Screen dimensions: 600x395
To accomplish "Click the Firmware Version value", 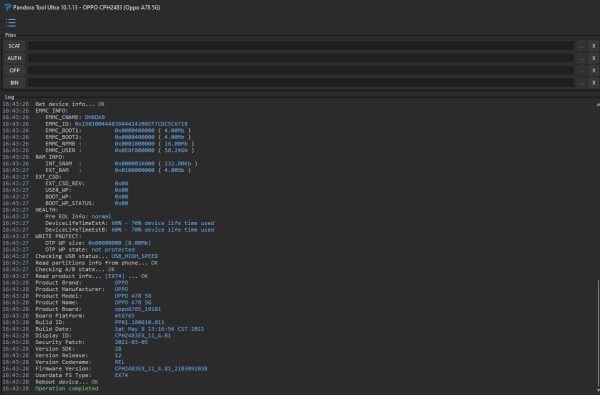I will tap(161, 369).
